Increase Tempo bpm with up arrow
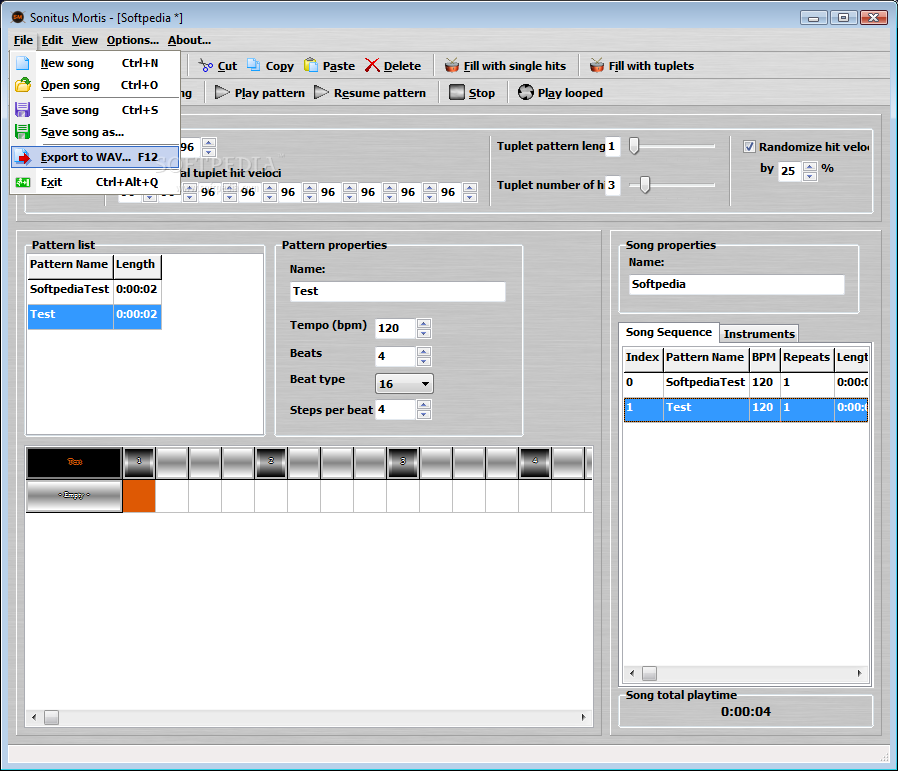The image size is (898, 771). point(424,324)
